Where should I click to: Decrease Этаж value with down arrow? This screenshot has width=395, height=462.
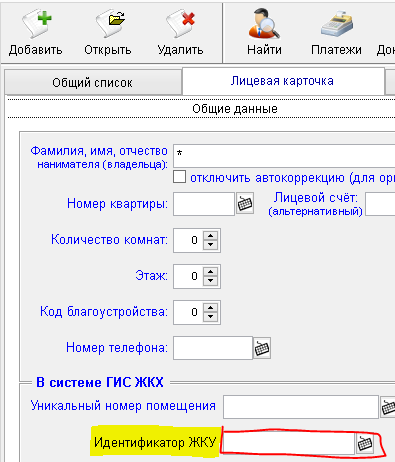point(210,280)
